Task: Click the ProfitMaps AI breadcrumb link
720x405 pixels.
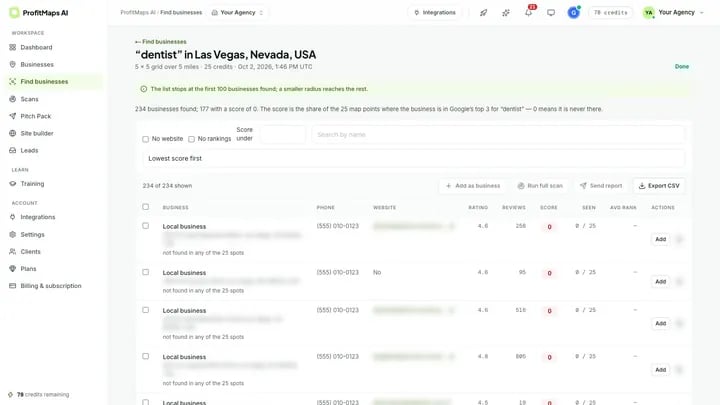Action: [138, 13]
